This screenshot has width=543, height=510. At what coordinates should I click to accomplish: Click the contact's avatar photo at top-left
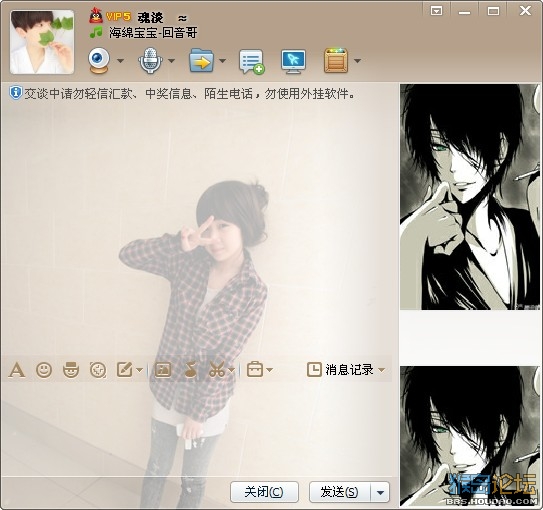(42, 42)
